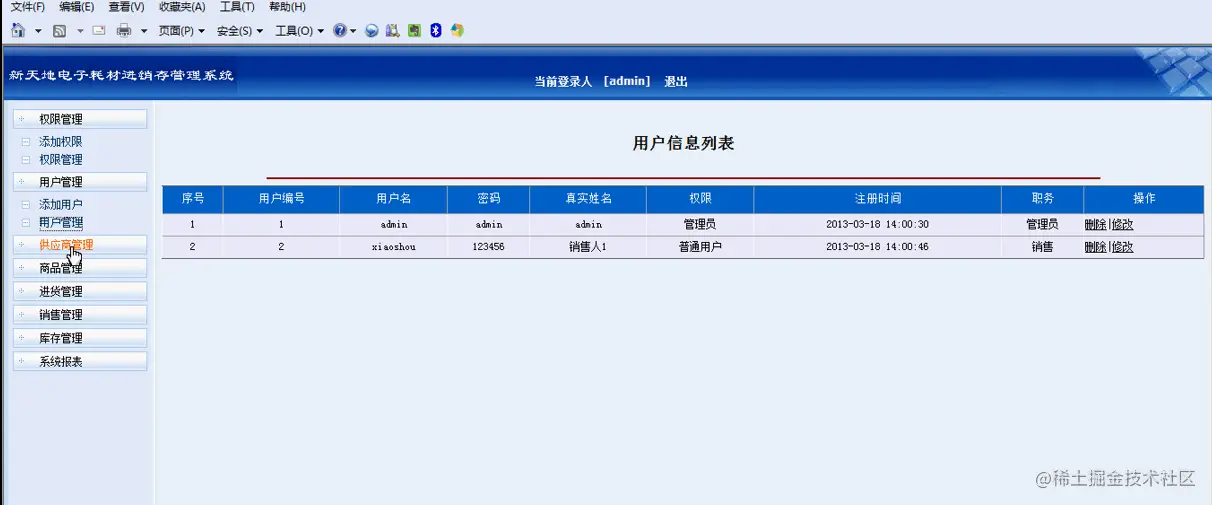Select the 销售人1 real name cell
Viewport: 1212px width, 505px height.
coord(588,247)
